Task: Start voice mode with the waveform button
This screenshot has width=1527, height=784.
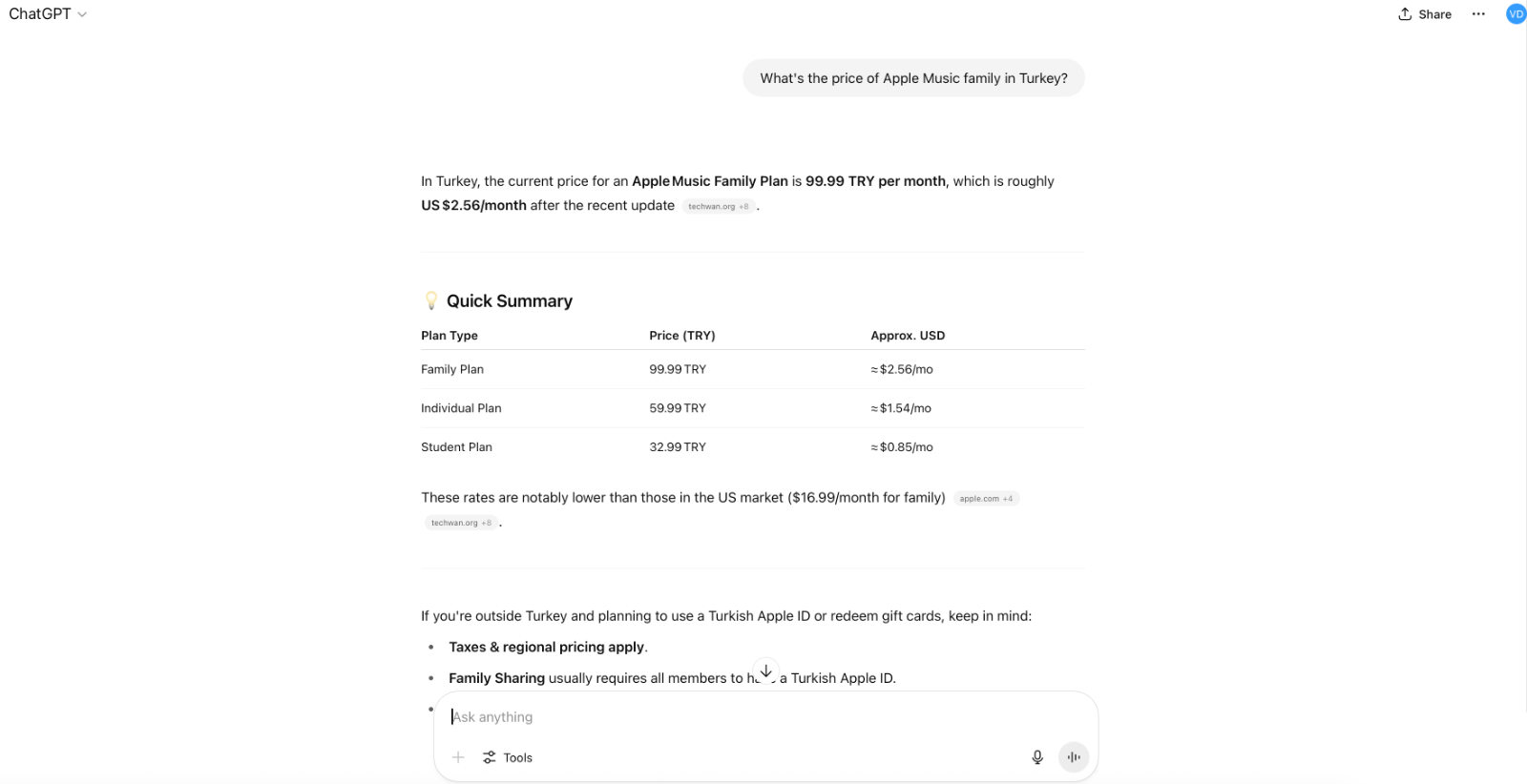Action: pyautogui.click(x=1074, y=757)
